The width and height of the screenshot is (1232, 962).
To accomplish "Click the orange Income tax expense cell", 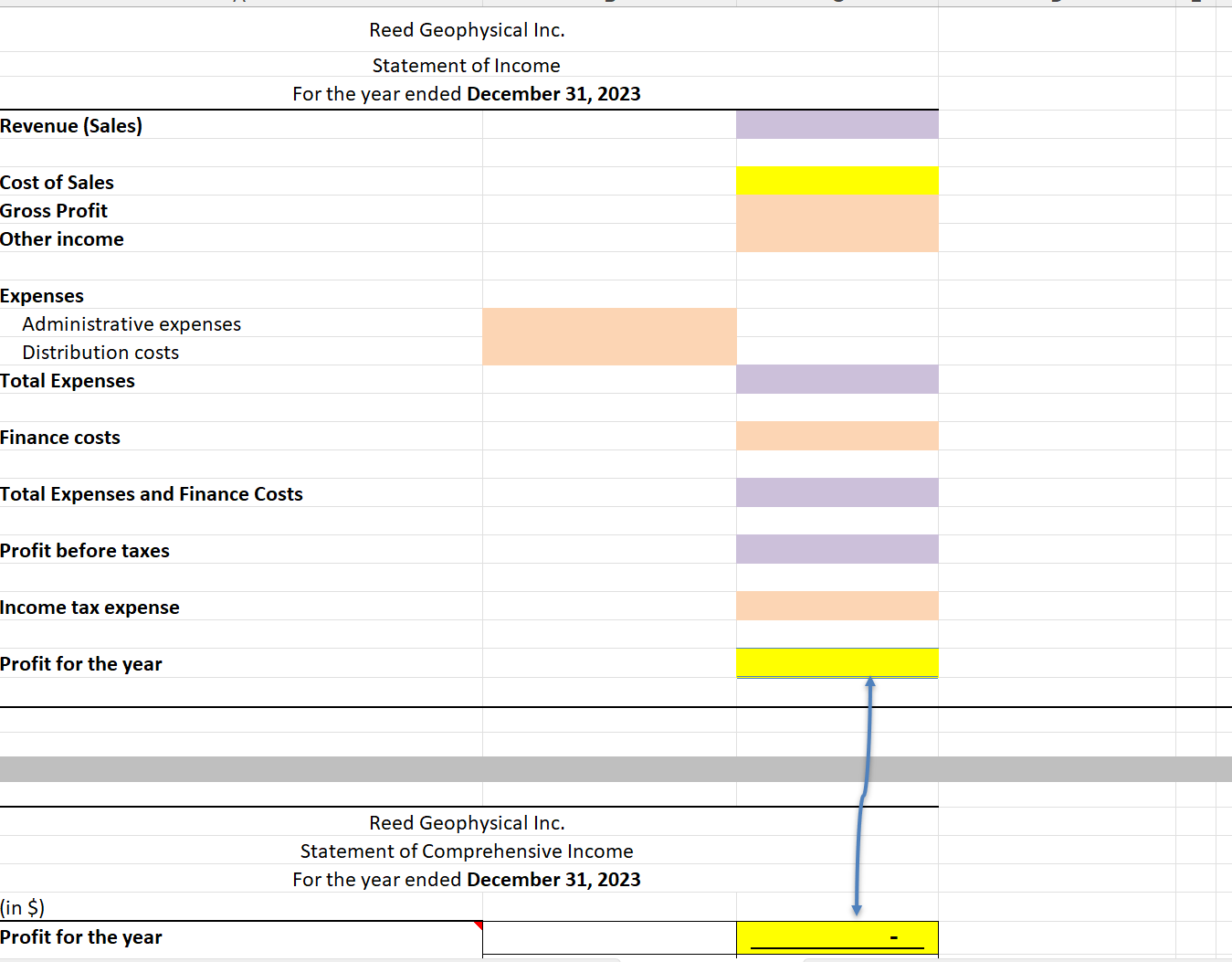I will coord(836,605).
